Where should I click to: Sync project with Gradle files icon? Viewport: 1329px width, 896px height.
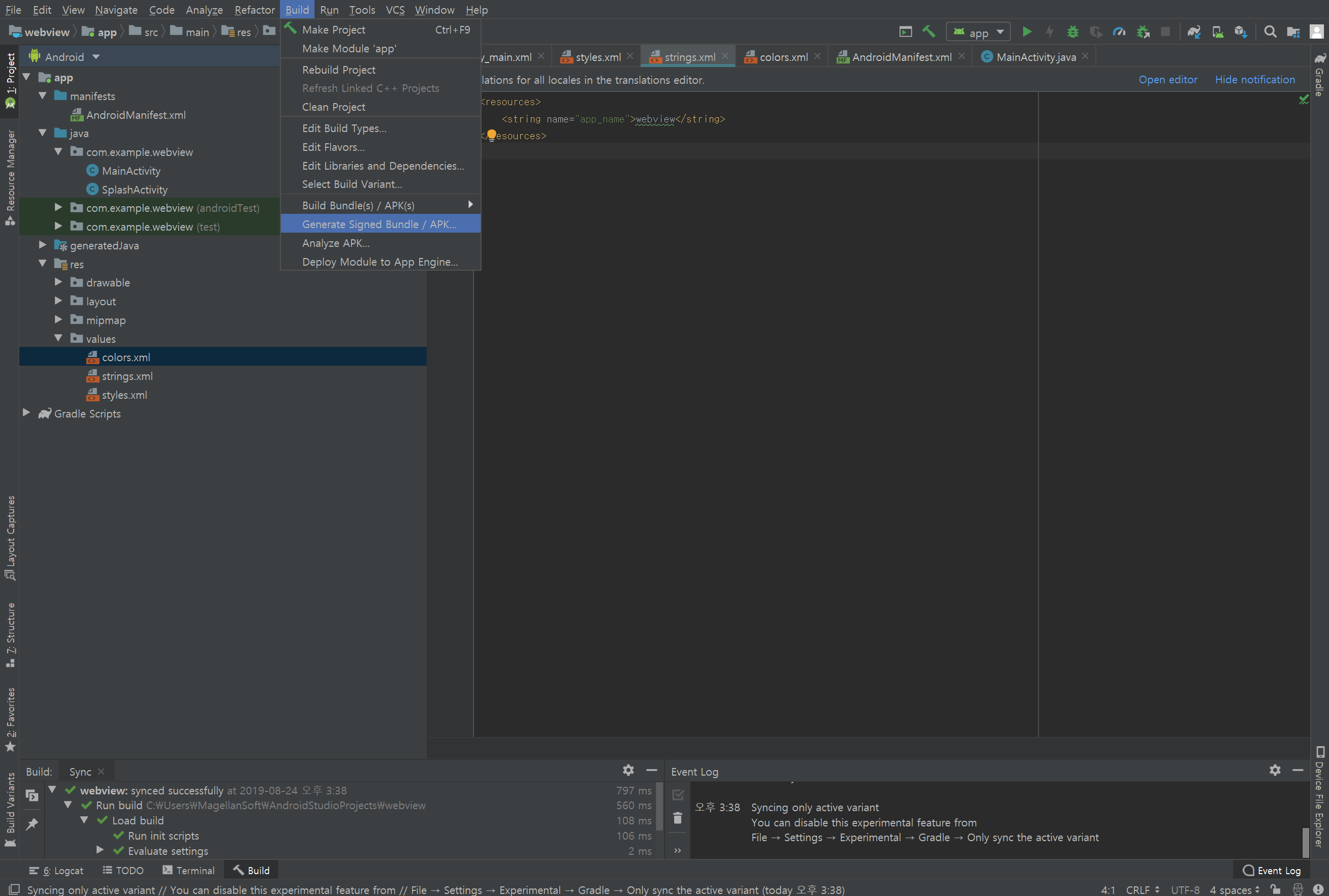(x=1193, y=32)
